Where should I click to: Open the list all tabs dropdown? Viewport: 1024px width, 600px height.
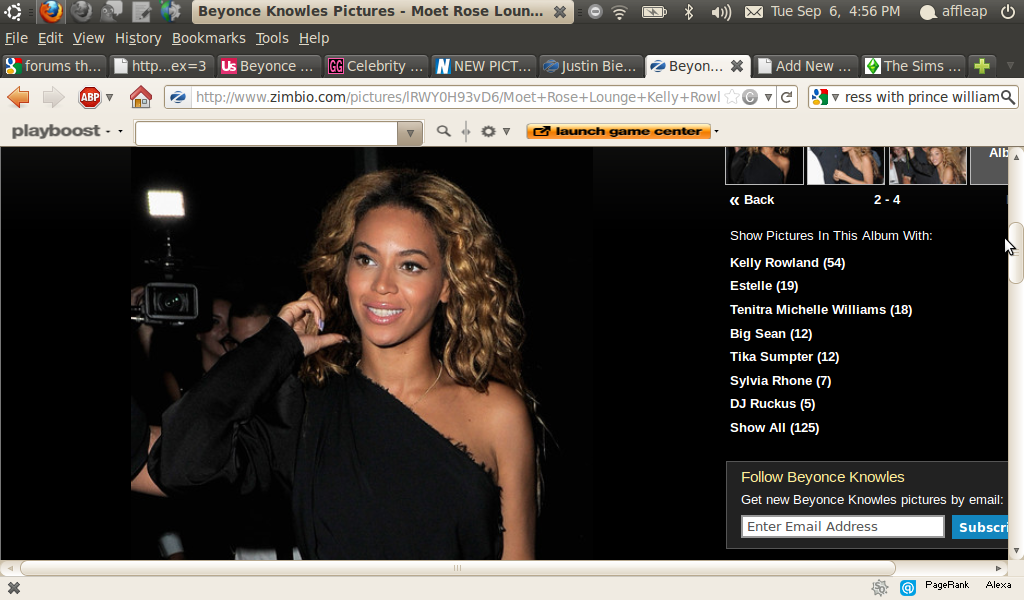[x=1010, y=66]
